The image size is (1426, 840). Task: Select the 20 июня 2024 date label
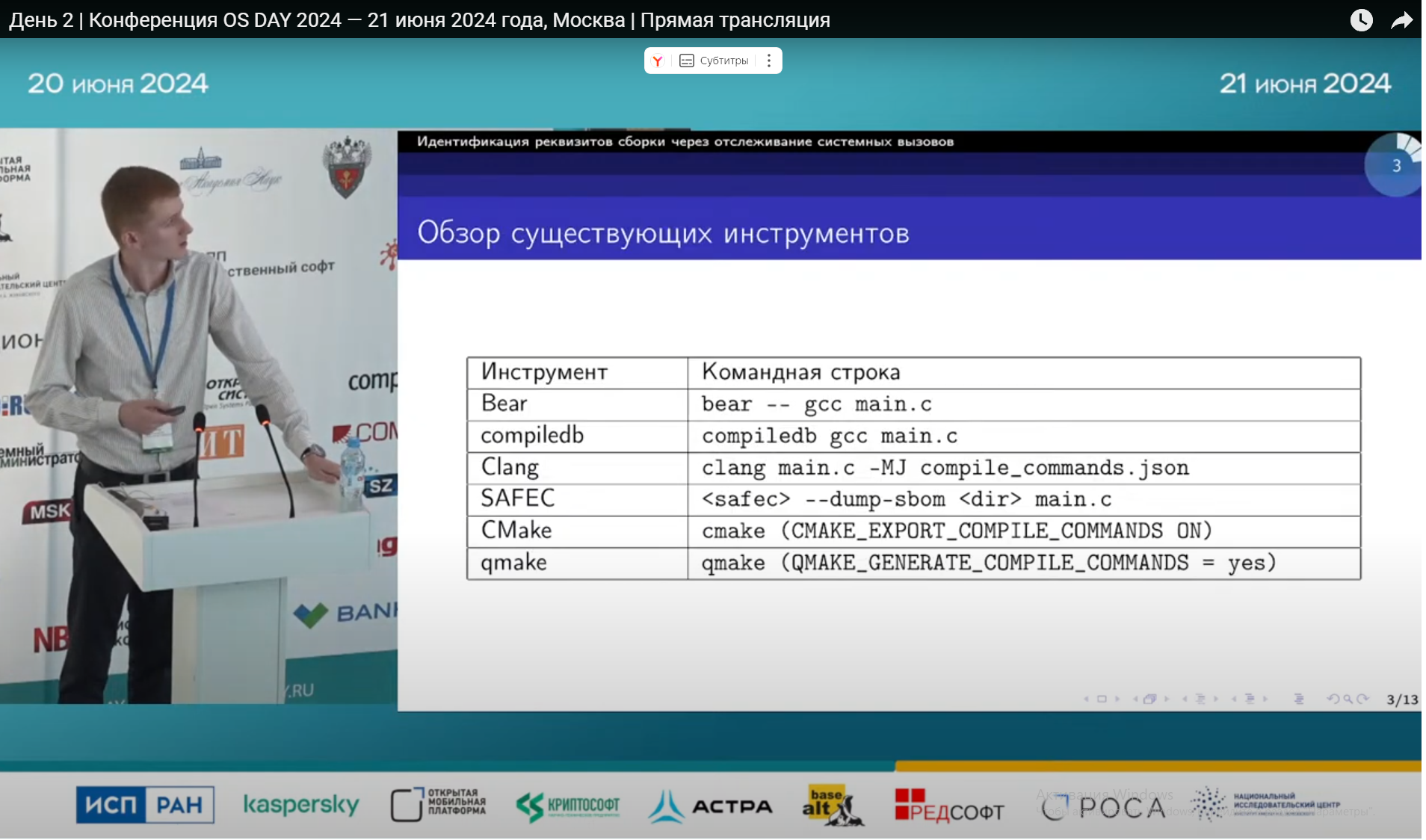pyautogui.click(x=118, y=84)
